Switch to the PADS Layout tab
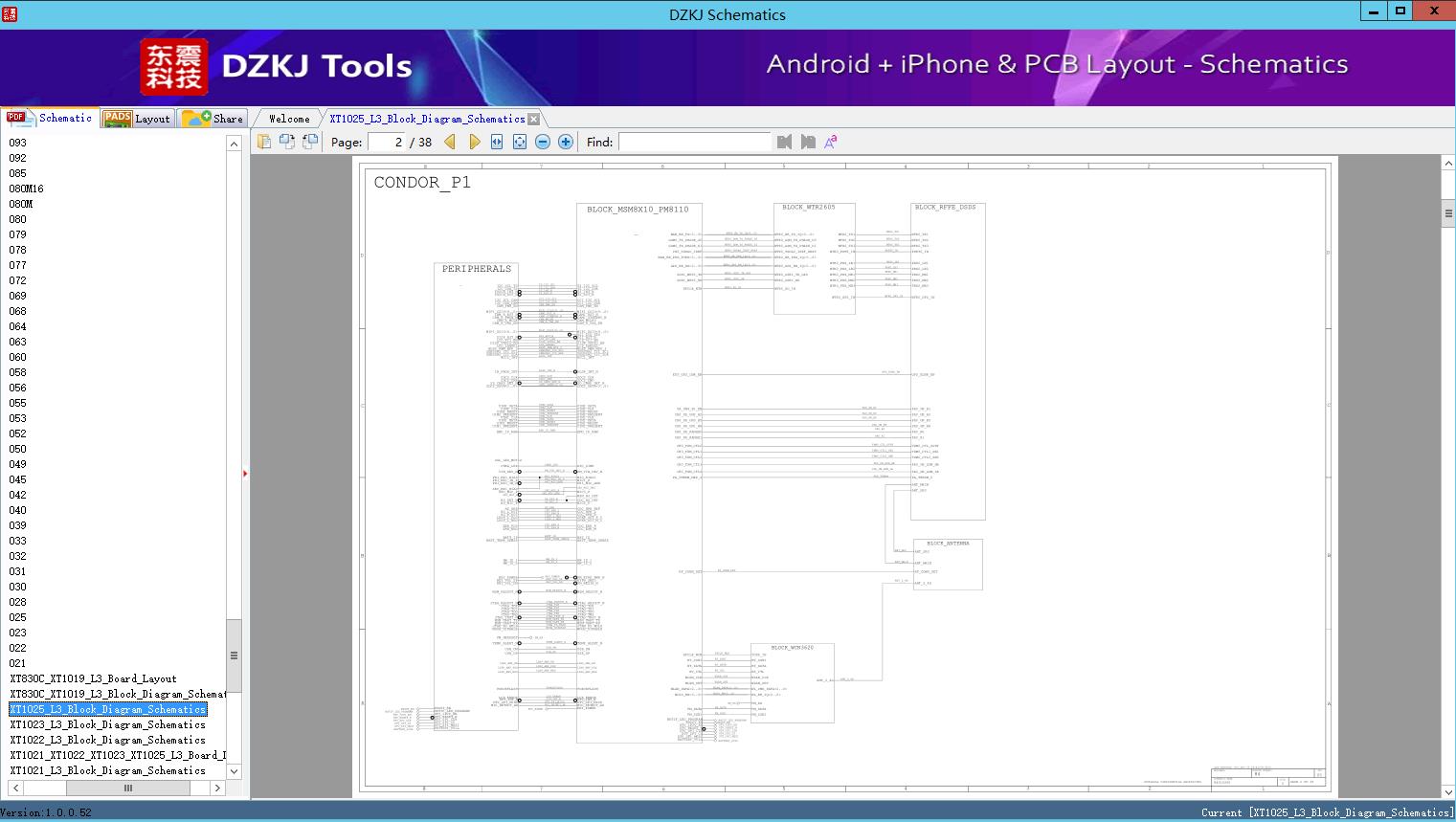The image size is (1456, 822). (x=137, y=119)
